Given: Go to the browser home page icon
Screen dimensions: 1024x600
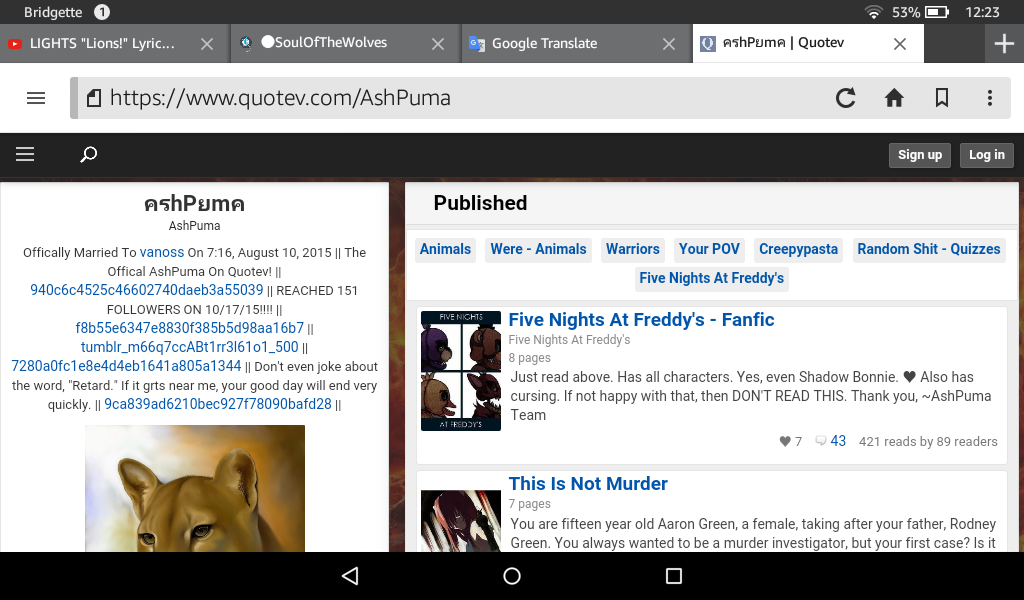Looking at the screenshot, I should (894, 98).
